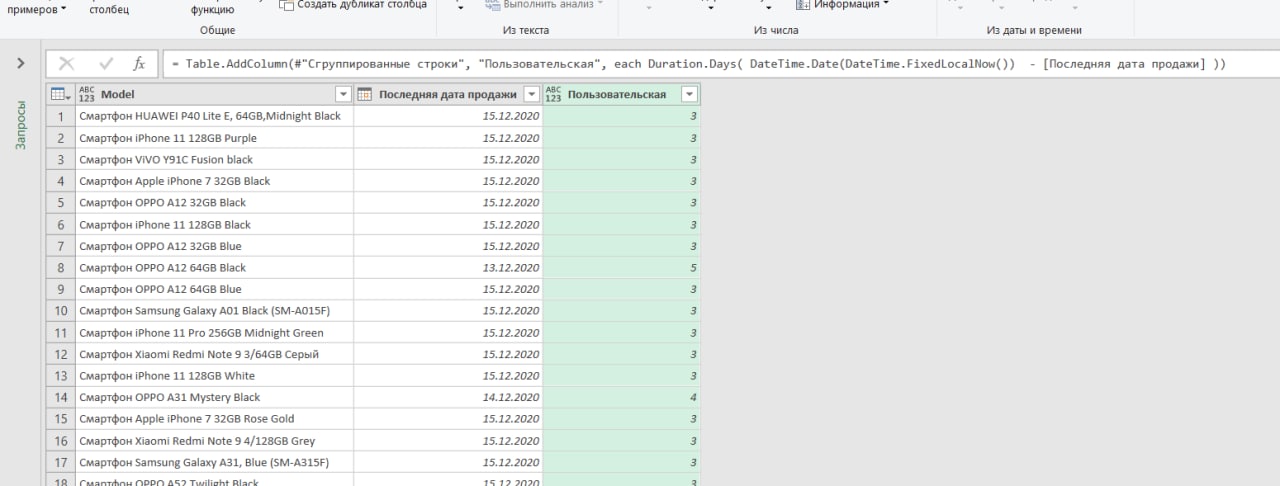Click the Создать дубликат столбца button
The image size is (1280, 486).
(353, 5)
